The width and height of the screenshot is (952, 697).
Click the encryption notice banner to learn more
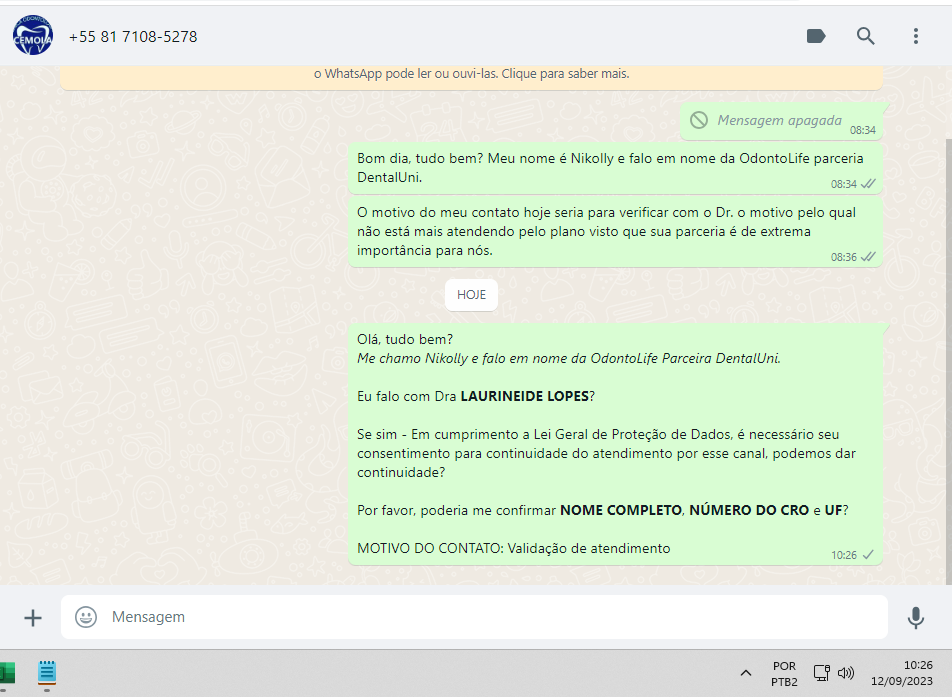tap(471, 78)
